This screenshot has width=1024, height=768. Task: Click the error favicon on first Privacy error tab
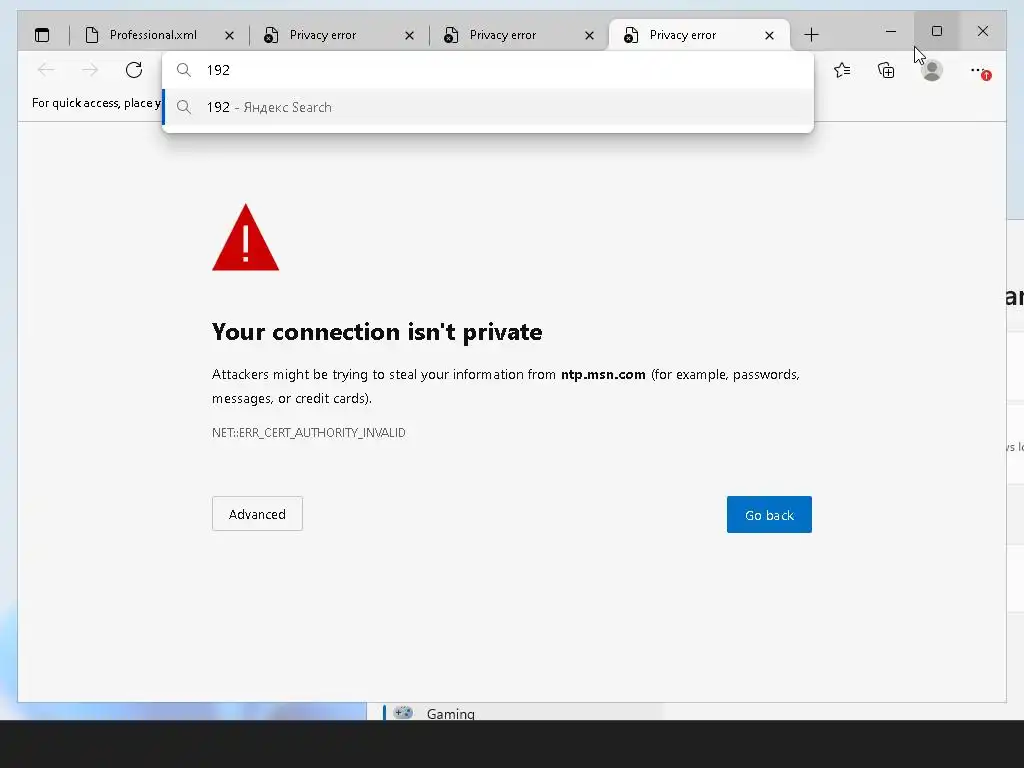click(x=271, y=35)
